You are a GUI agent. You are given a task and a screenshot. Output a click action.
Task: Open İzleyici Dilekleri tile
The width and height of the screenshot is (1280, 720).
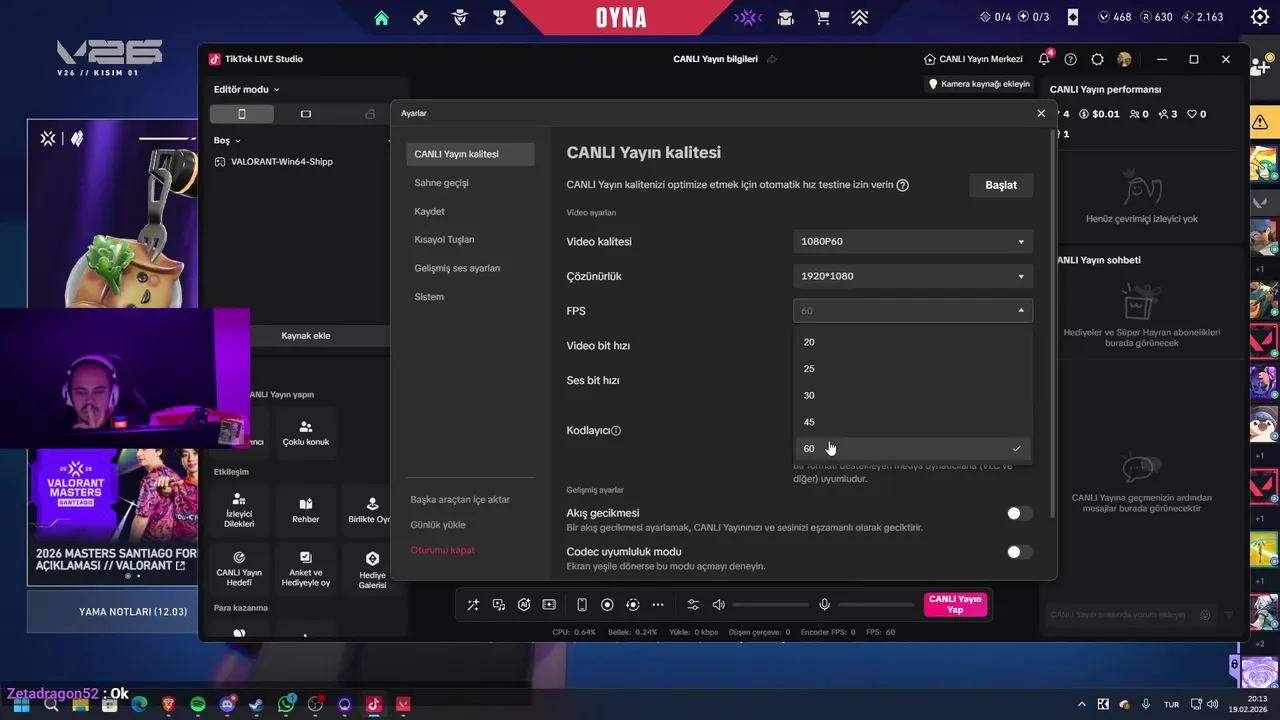[x=239, y=511]
